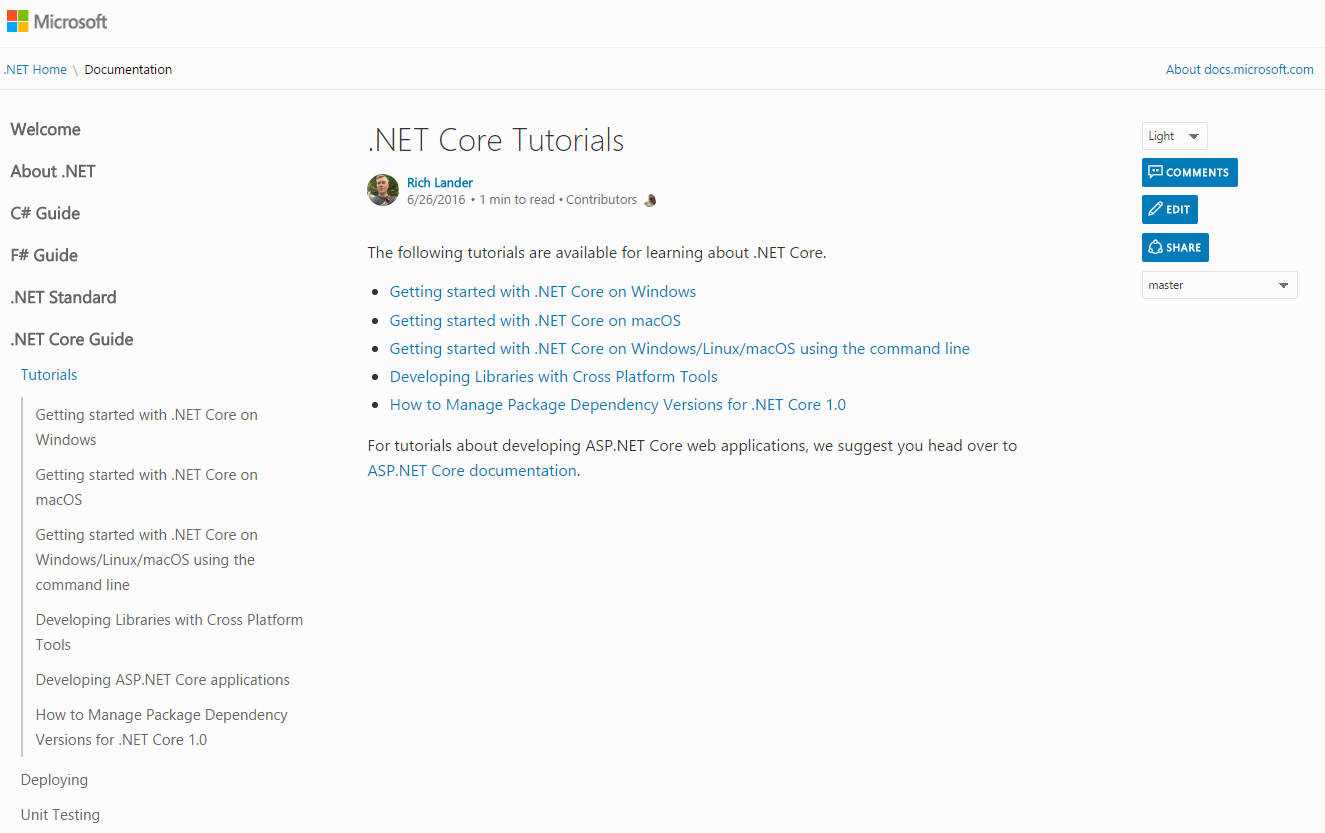Image resolution: width=1325 pixels, height=833 pixels.
Task: Select About .NET in the sidebar
Action: click(x=53, y=171)
